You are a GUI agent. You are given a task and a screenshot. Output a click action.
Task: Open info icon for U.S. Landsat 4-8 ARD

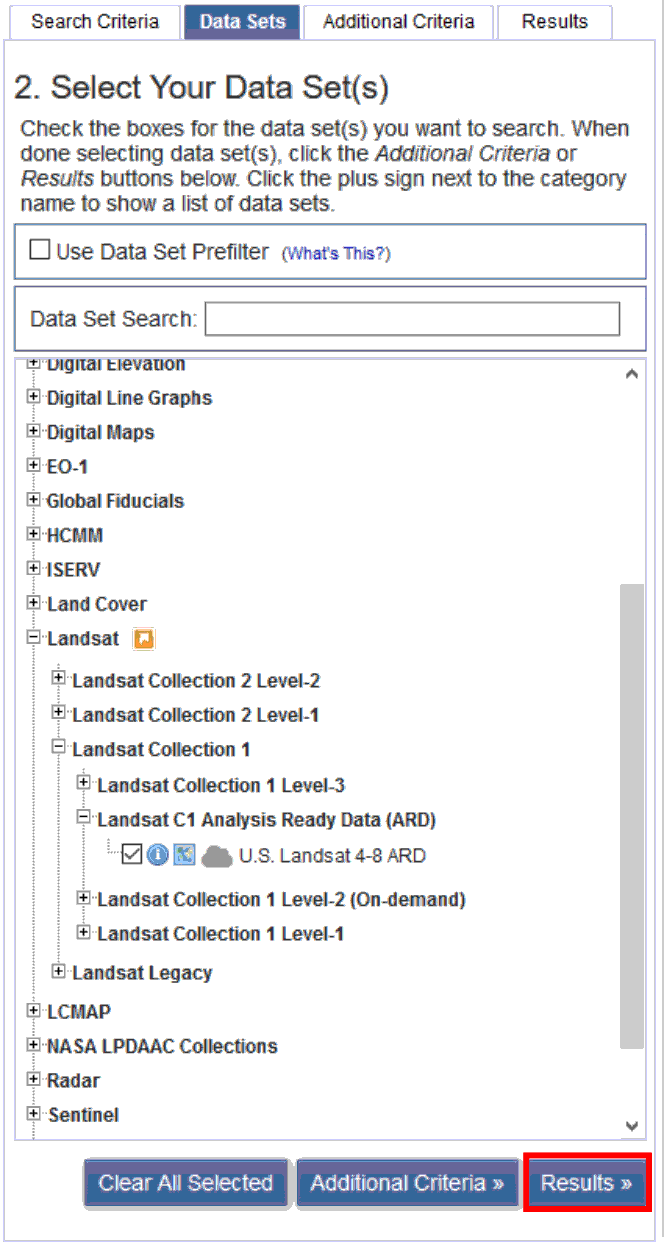(158, 856)
